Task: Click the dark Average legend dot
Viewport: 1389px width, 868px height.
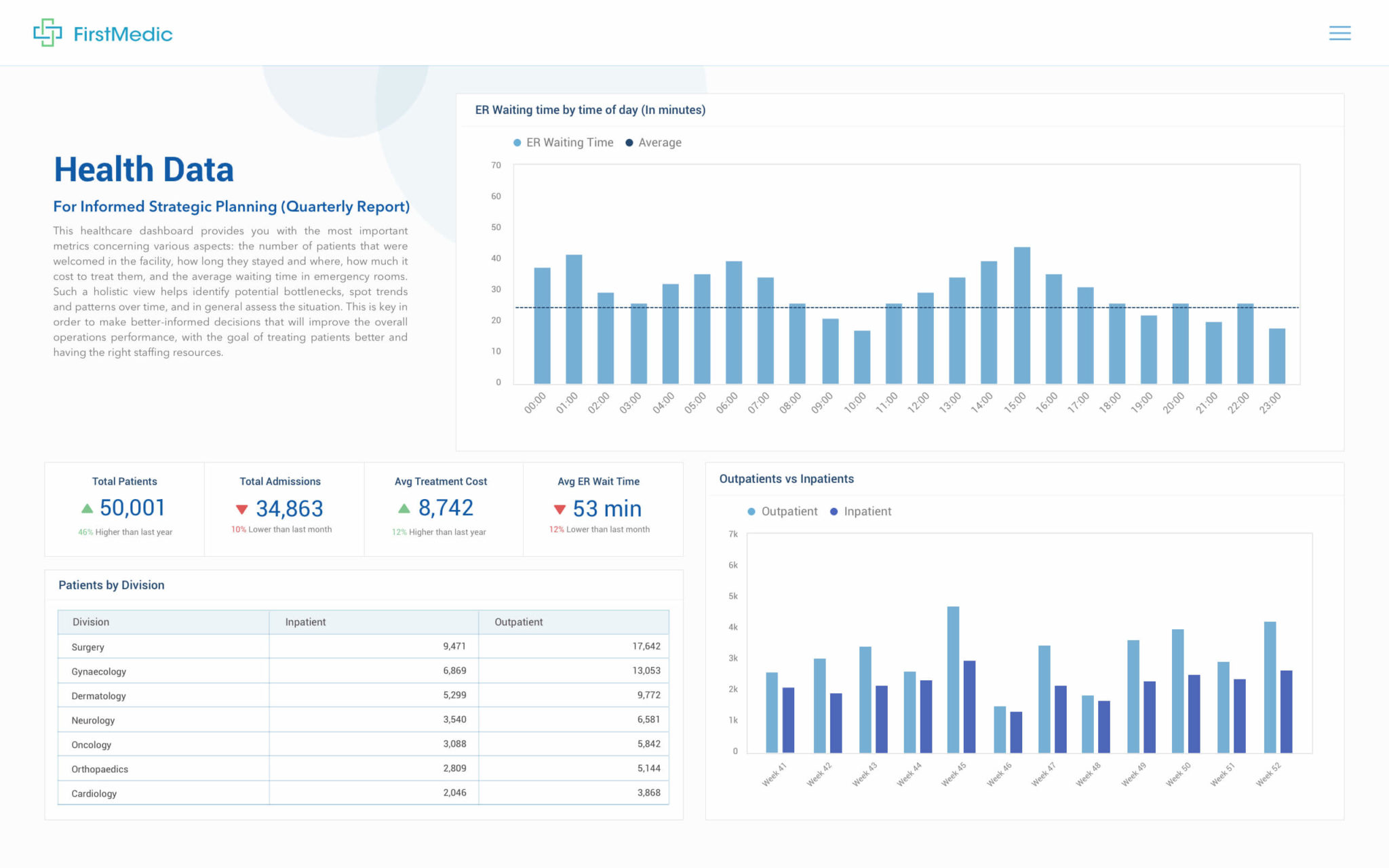Action: (629, 142)
